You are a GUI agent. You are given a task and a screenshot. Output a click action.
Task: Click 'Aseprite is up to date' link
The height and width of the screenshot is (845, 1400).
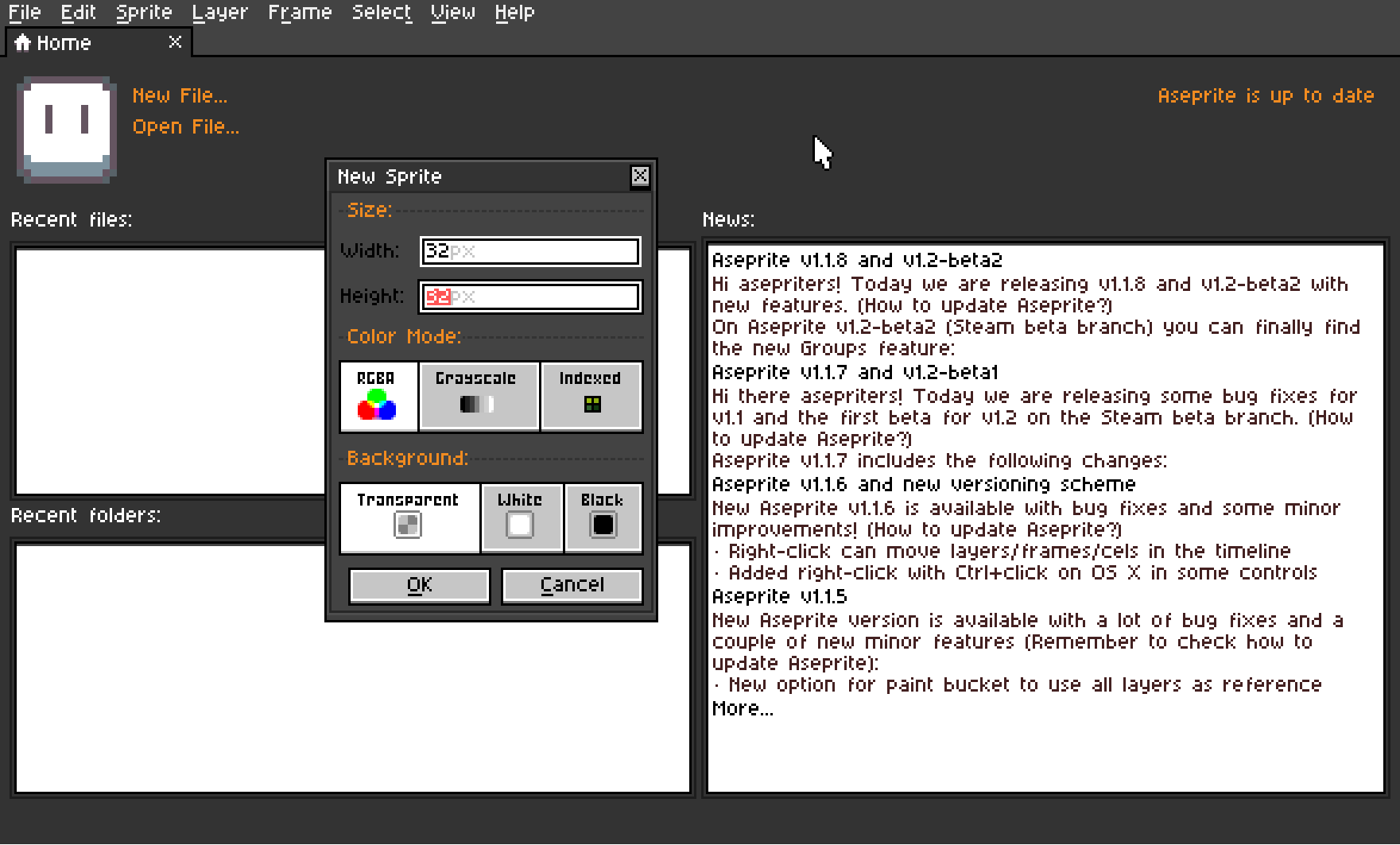[1266, 96]
